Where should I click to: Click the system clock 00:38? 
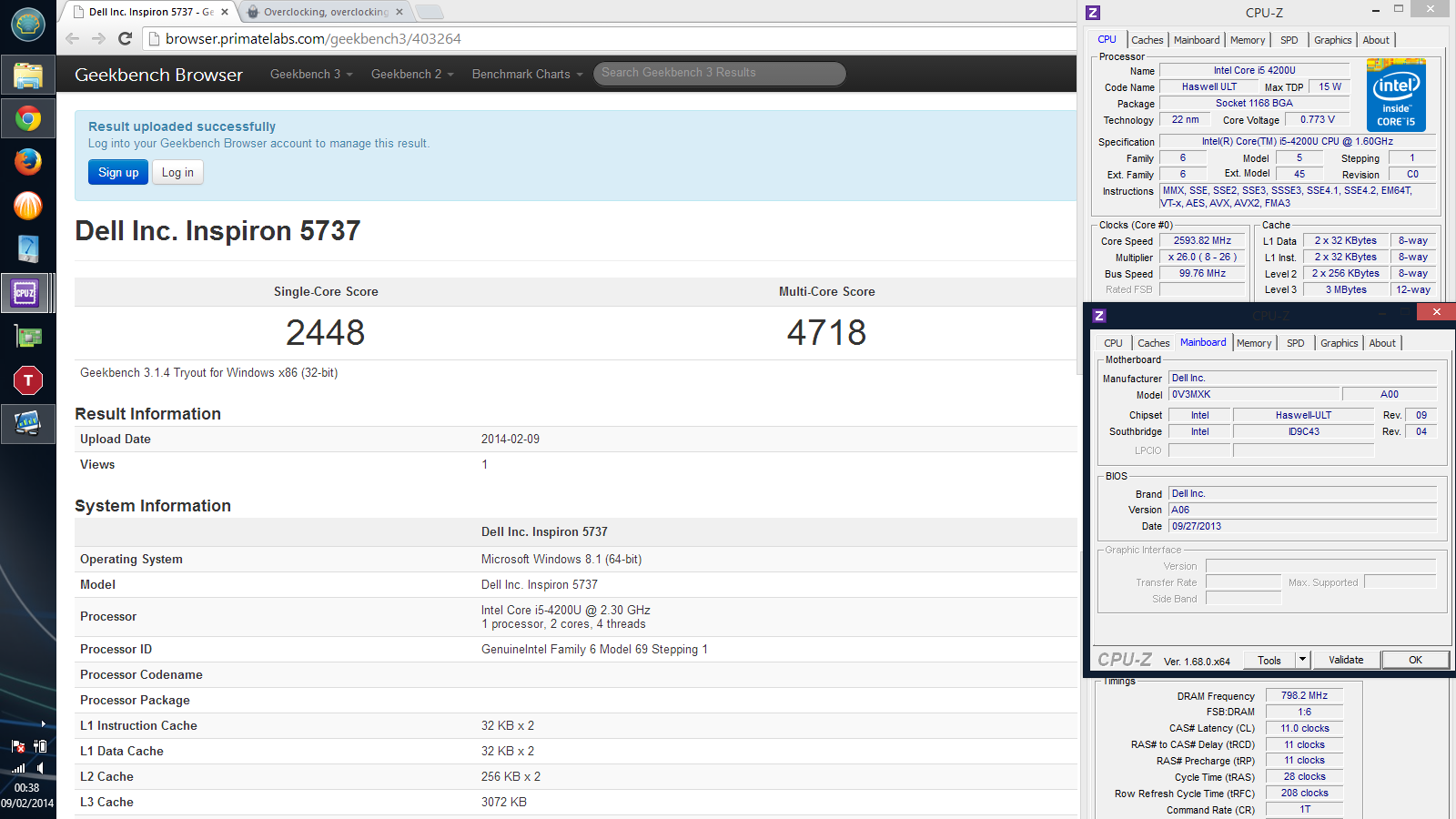[26, 788]
